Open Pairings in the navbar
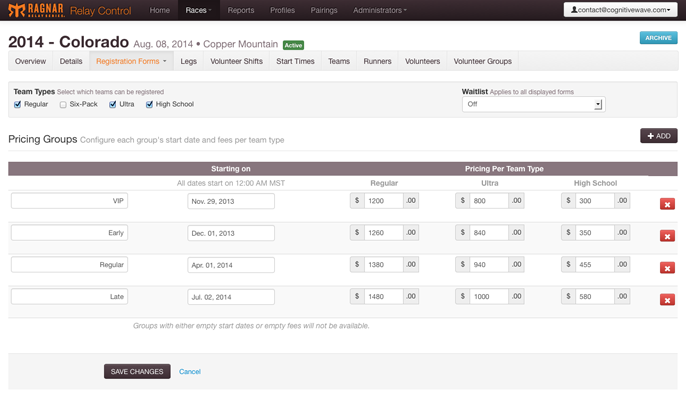The image size is (686, 405). tap(324, 10)
